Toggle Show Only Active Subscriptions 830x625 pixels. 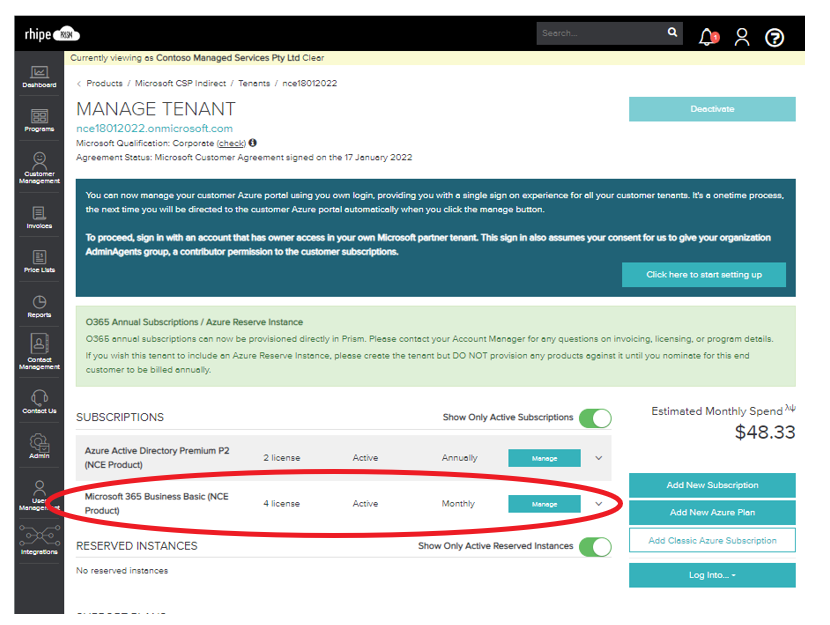(x=595, y=418)
